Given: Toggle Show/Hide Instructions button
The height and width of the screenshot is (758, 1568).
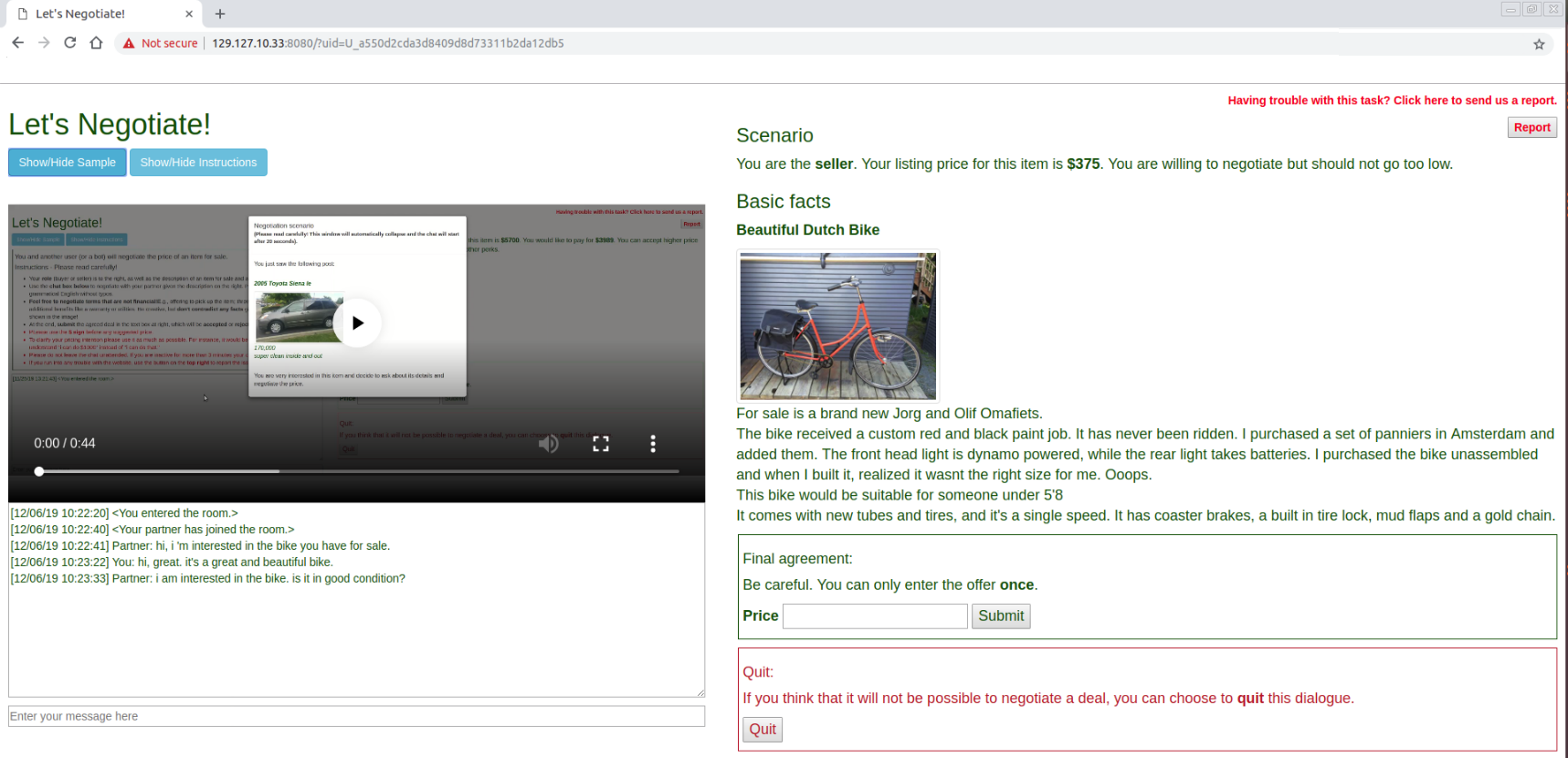Looking at the screenshot, I should click(198, 163).
